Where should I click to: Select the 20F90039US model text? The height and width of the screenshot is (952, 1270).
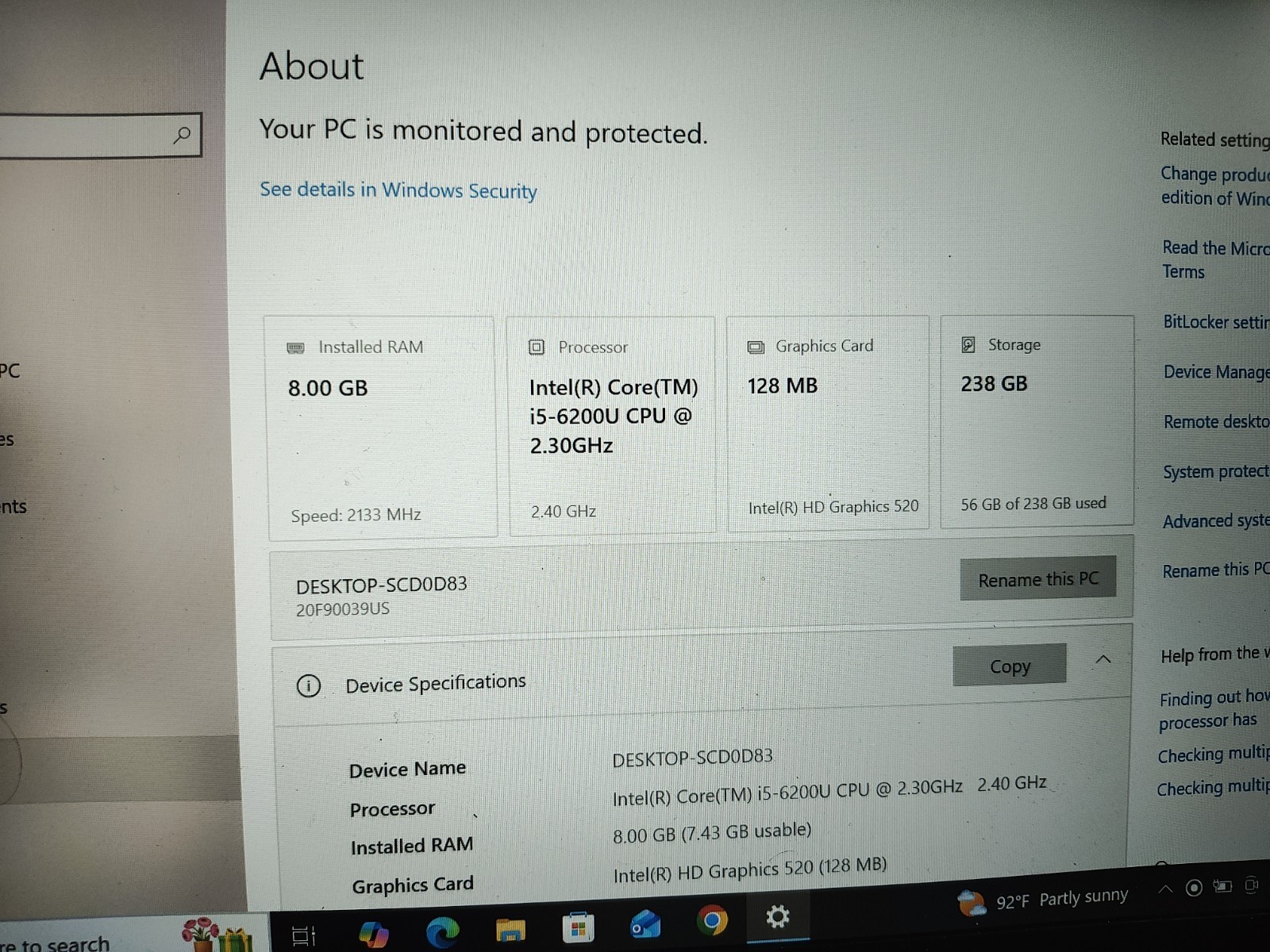click(x=343, y=609)
